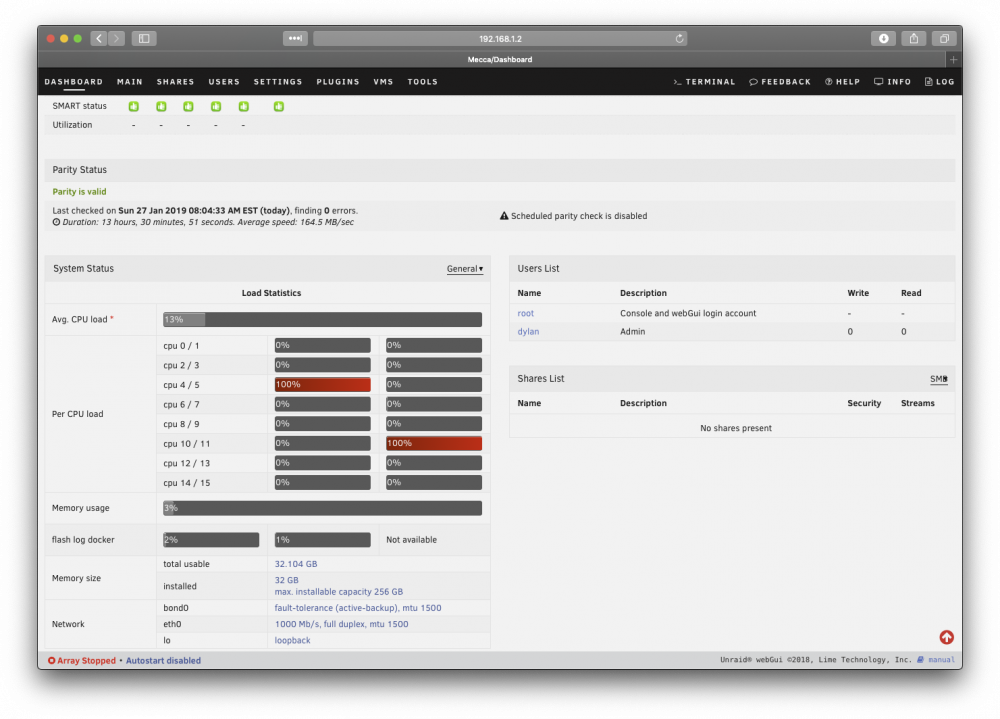Screen dimensions: 1000x719
Task: Click the 'Array Stopped' status text
Action: [x=87, y=660]
